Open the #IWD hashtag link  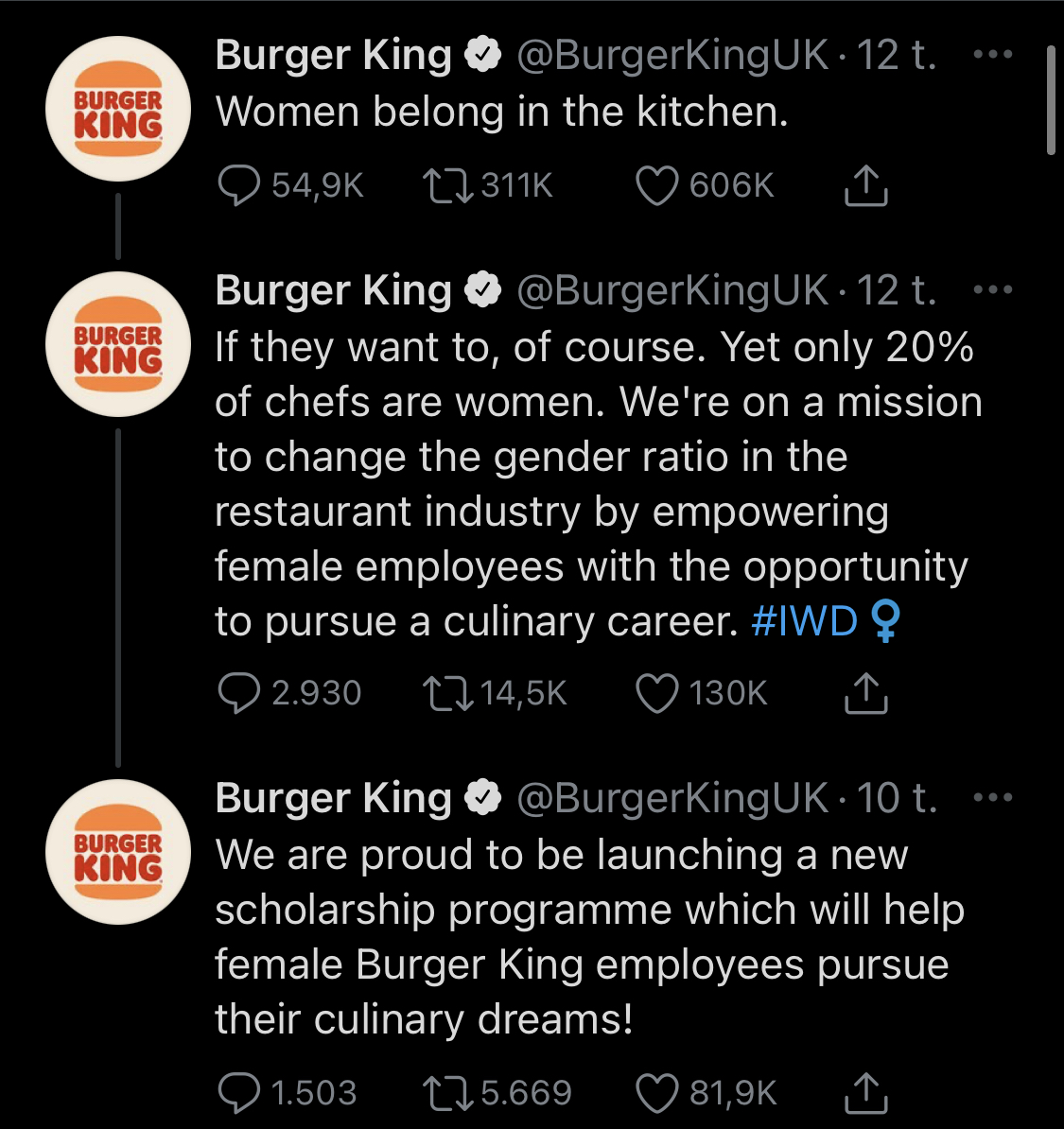tap(804, 622)
